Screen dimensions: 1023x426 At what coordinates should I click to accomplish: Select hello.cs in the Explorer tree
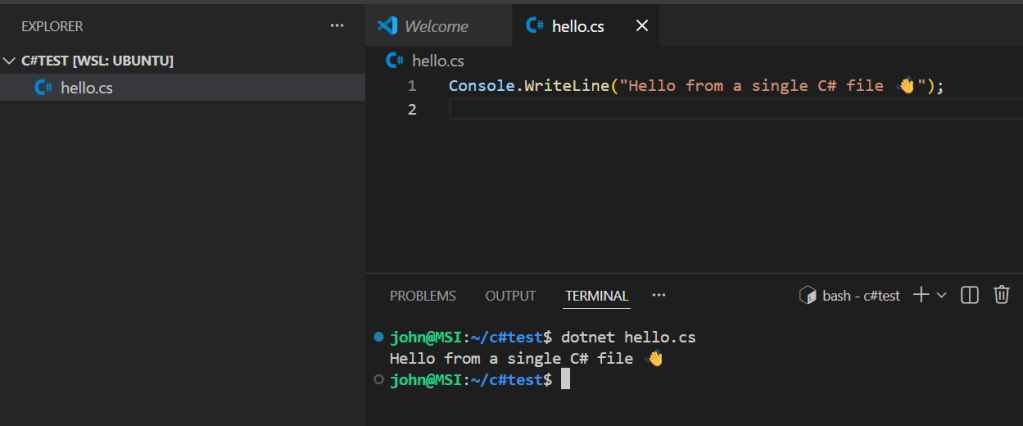[x=86, y=88]
